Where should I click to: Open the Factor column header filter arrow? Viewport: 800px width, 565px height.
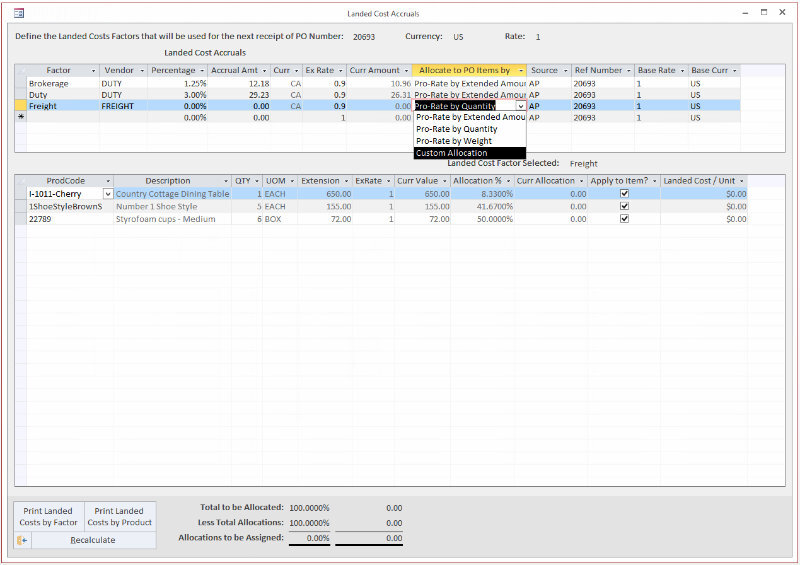(x=93, y=71)
